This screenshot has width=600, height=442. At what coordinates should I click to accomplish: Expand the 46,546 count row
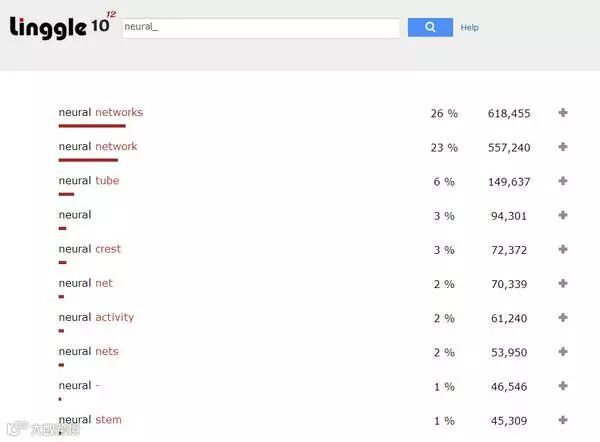click(563, 386)
